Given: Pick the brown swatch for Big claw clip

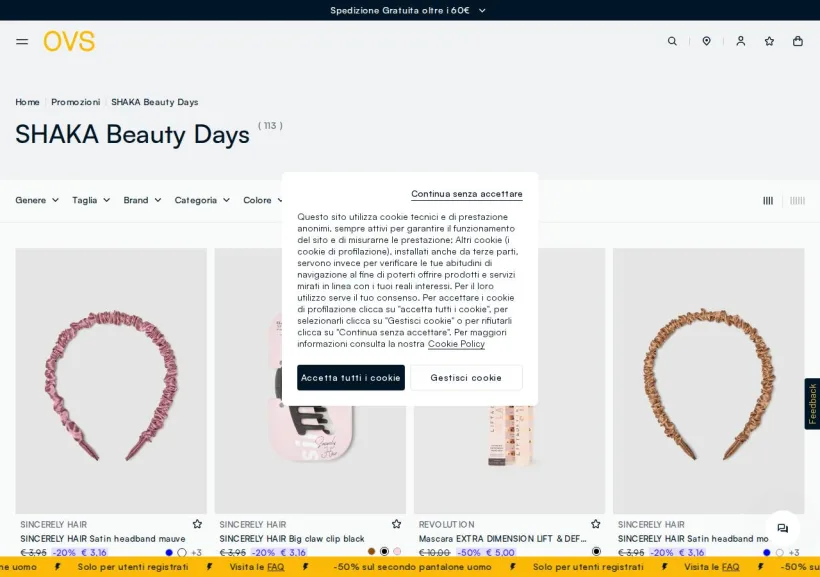Looking at the screenshot, I should click(x=371, y=551).
